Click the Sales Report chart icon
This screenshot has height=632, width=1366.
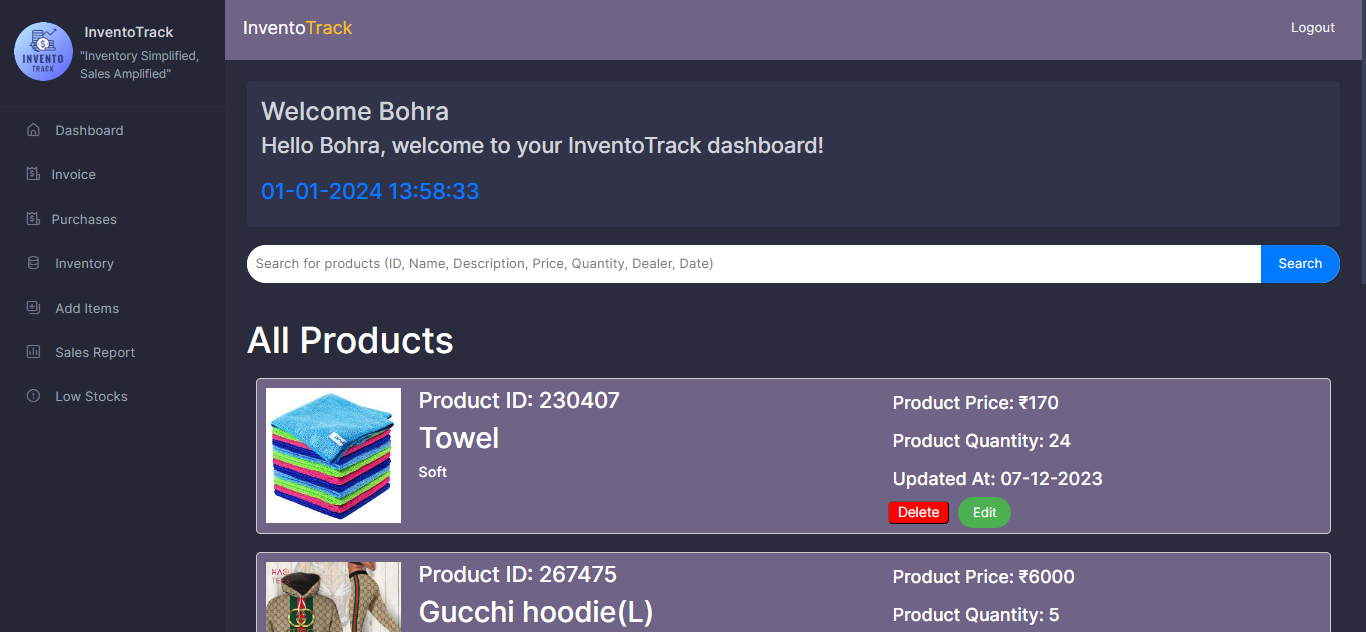tap(33, 352)
